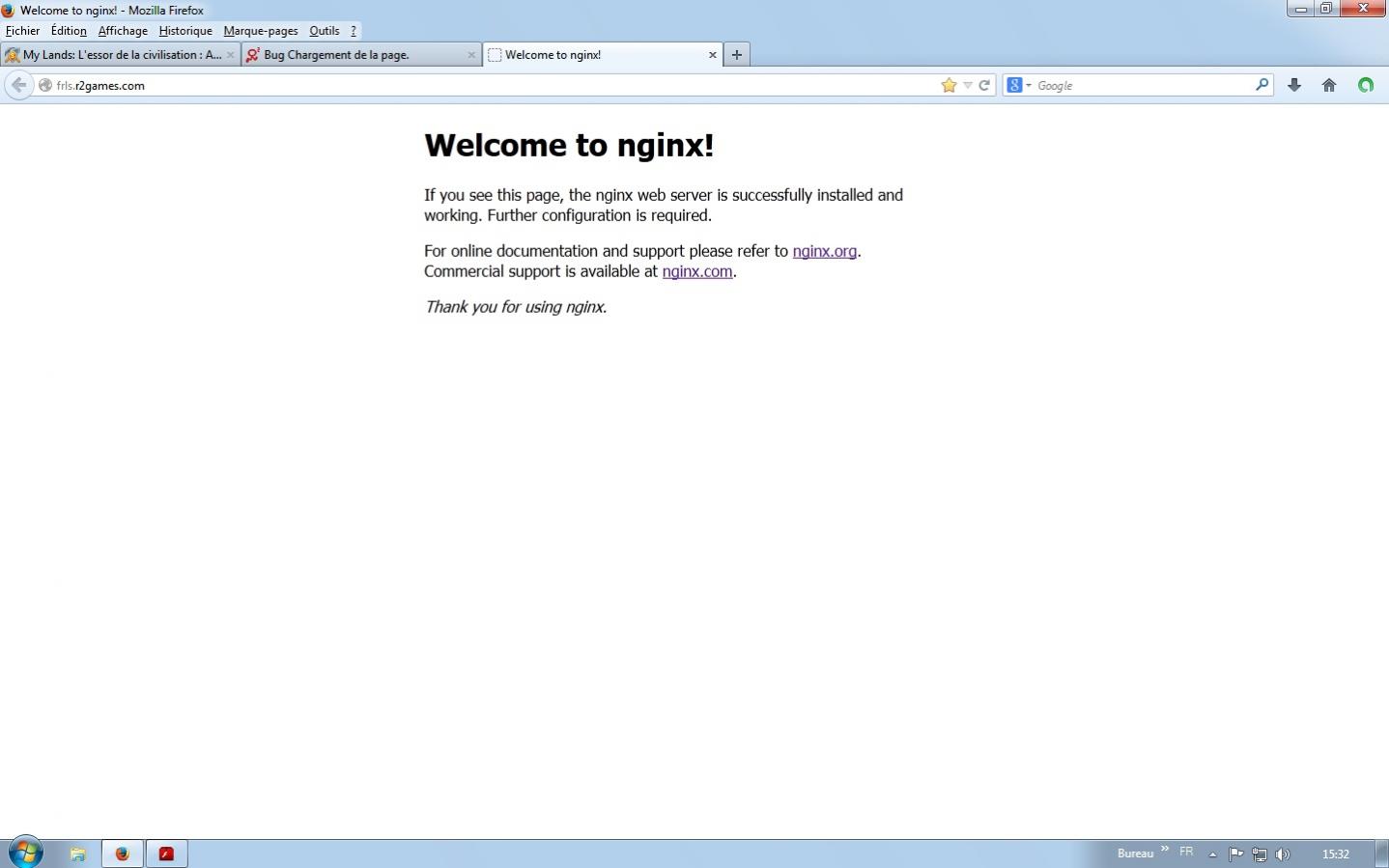
Task: Click the green circular toolbar icon
Action: (1365, 85)
